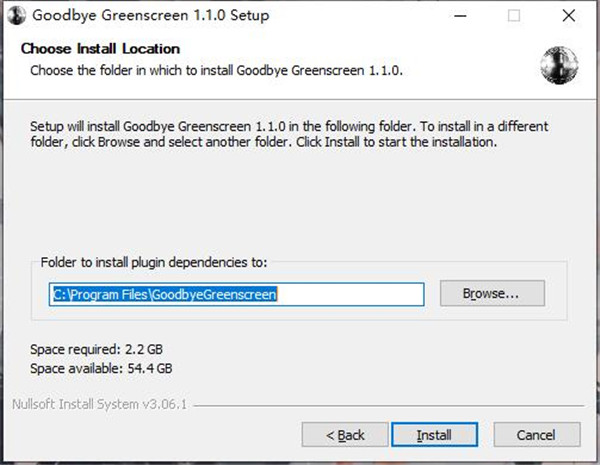Click the Choose the folder subtitle text

click(217, 70)
